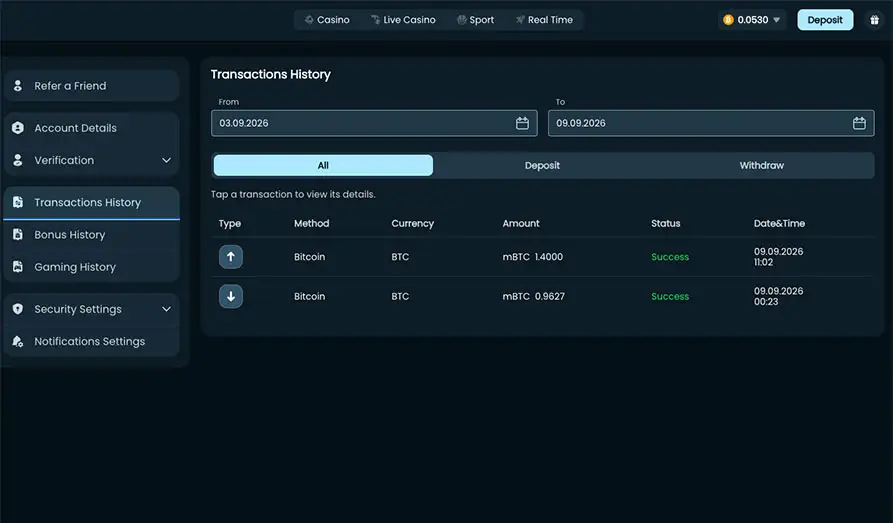Click the Bitcoin method in the 00:23 row
893x523 pixels.
point(309,296)
